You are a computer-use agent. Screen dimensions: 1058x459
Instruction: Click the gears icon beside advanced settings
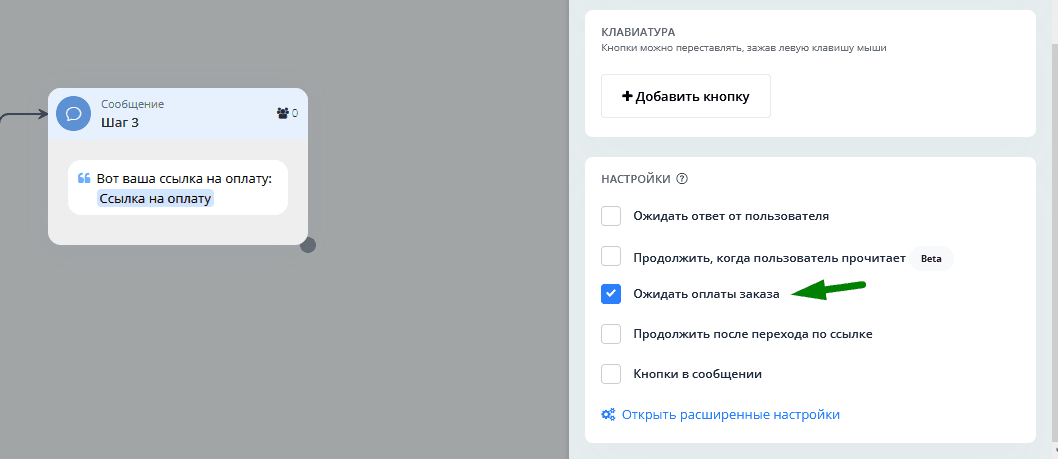(608, 414)
